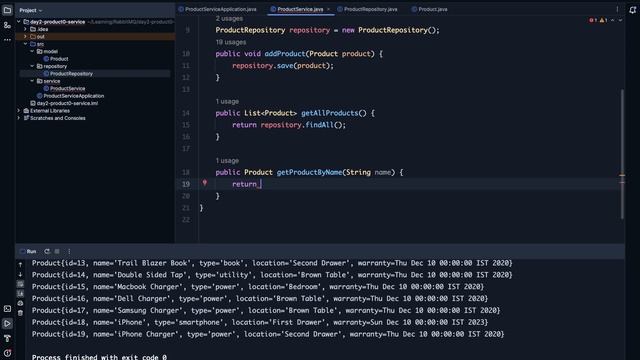Go to previous highlighted error arrow
Viewport: 640px width, 360px height.
[x=613, y=20]
